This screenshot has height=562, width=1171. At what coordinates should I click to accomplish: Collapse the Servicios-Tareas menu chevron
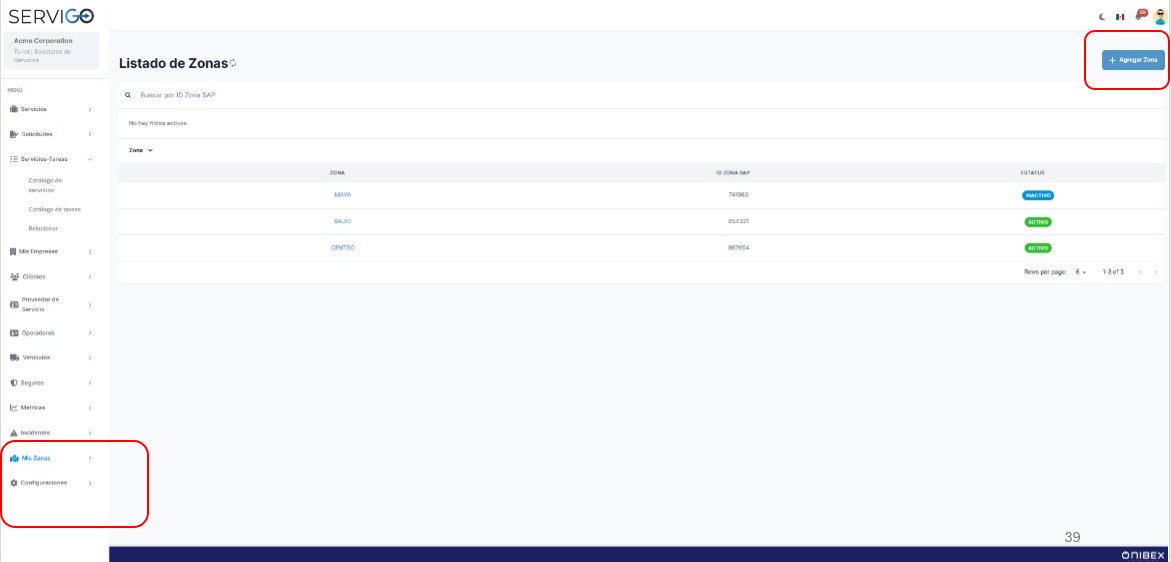[90, 159]
